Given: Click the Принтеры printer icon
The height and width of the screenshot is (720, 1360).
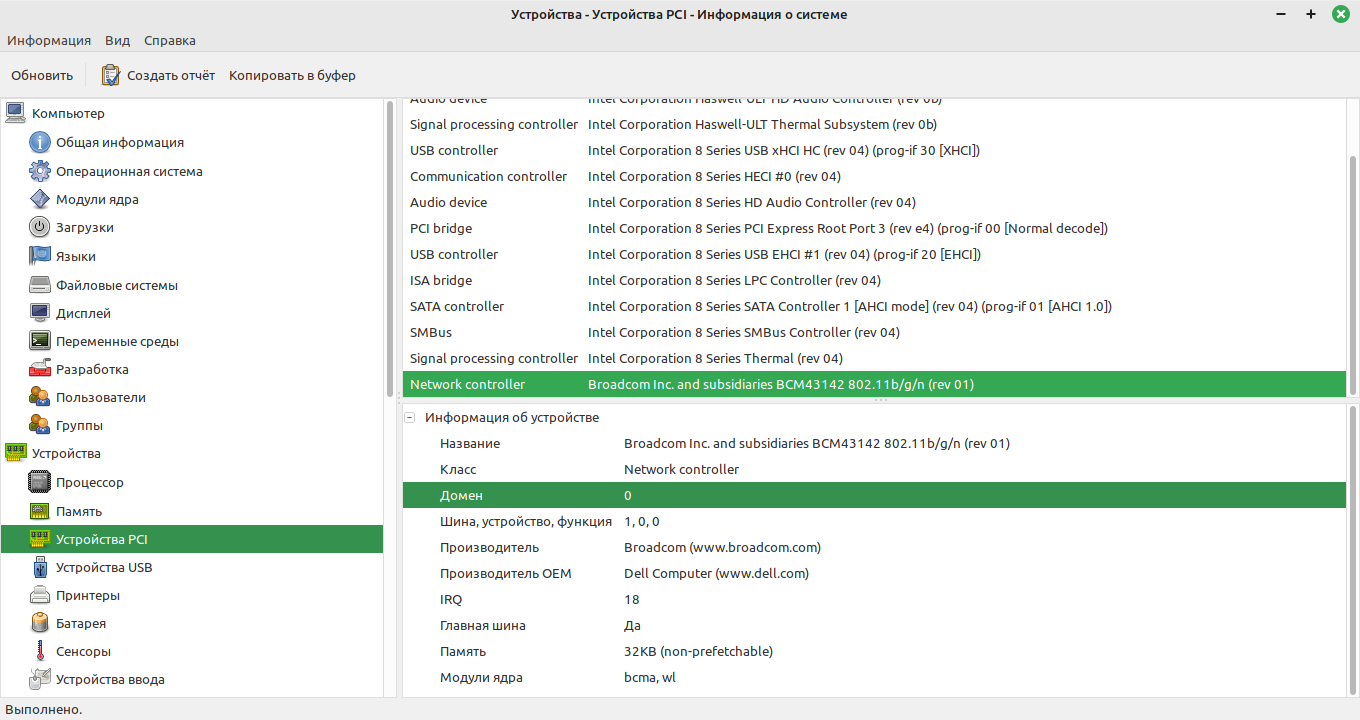Looking at the screenshot, I should (40, 595).
